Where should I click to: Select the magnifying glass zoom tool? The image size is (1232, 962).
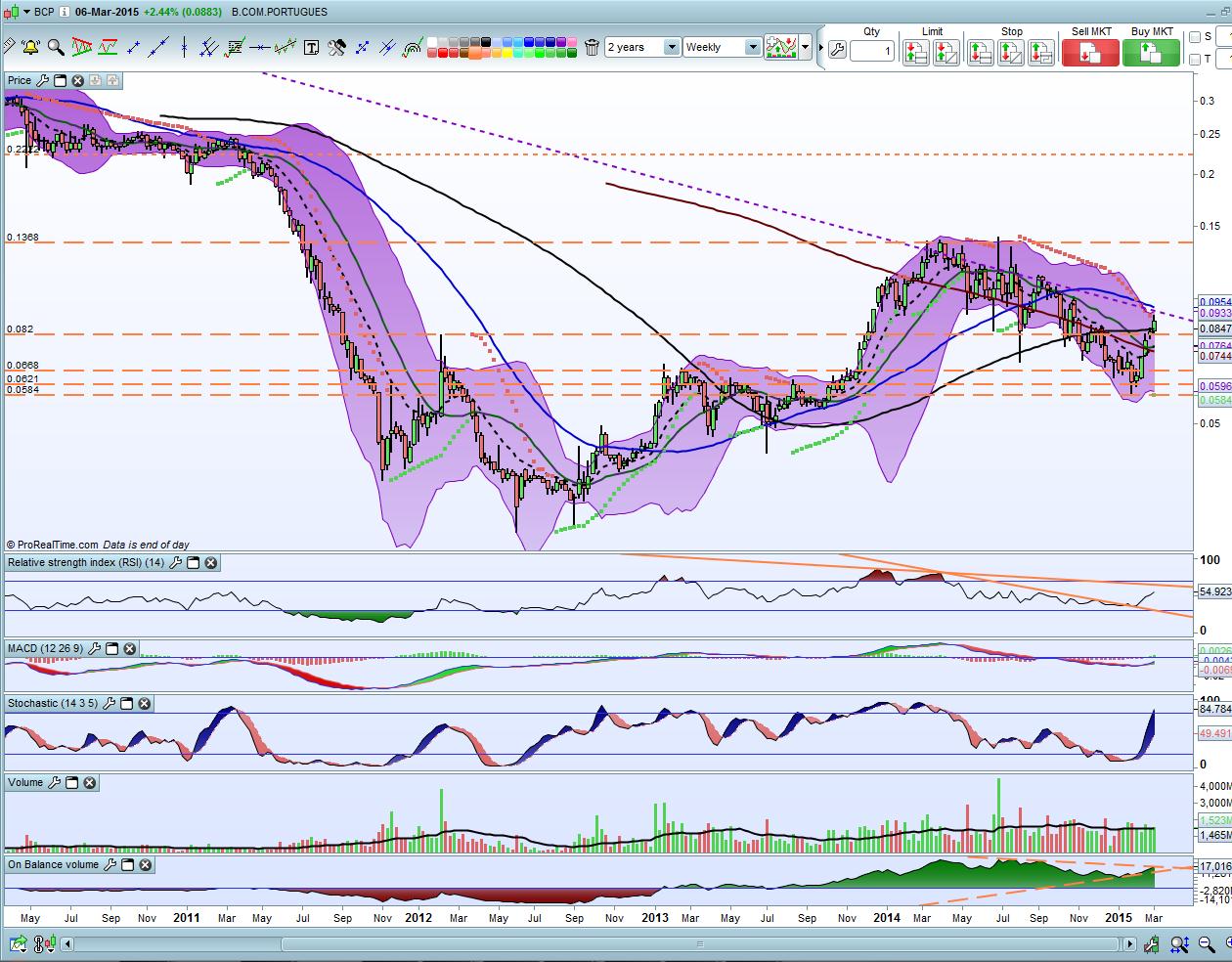[x=56, y=47]
